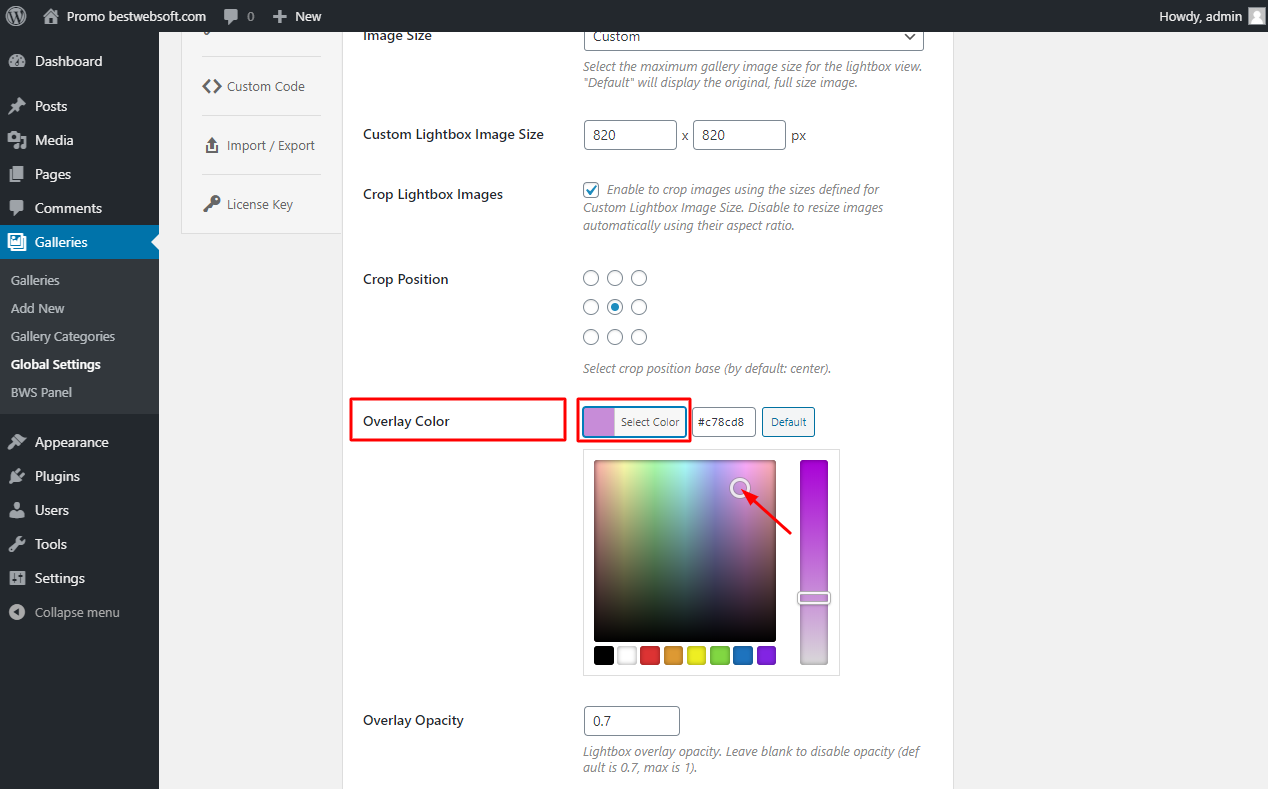Pick the yellow palette swatch
Screen dimensions: 1268x789
point(696,656)
